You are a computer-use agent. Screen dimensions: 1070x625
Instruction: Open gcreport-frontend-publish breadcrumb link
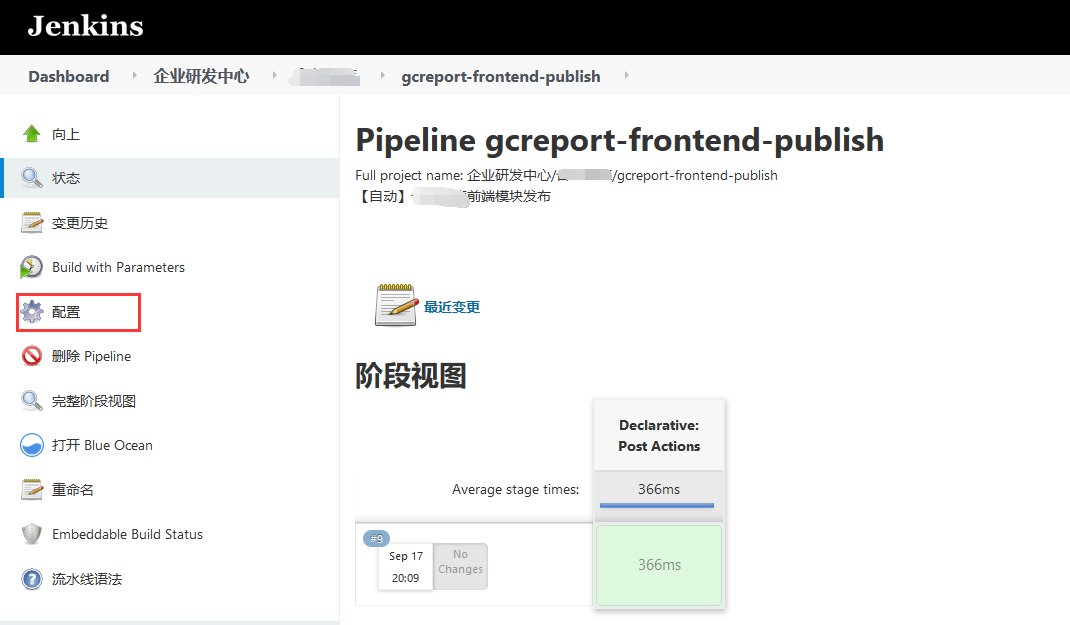pos(501,76)
